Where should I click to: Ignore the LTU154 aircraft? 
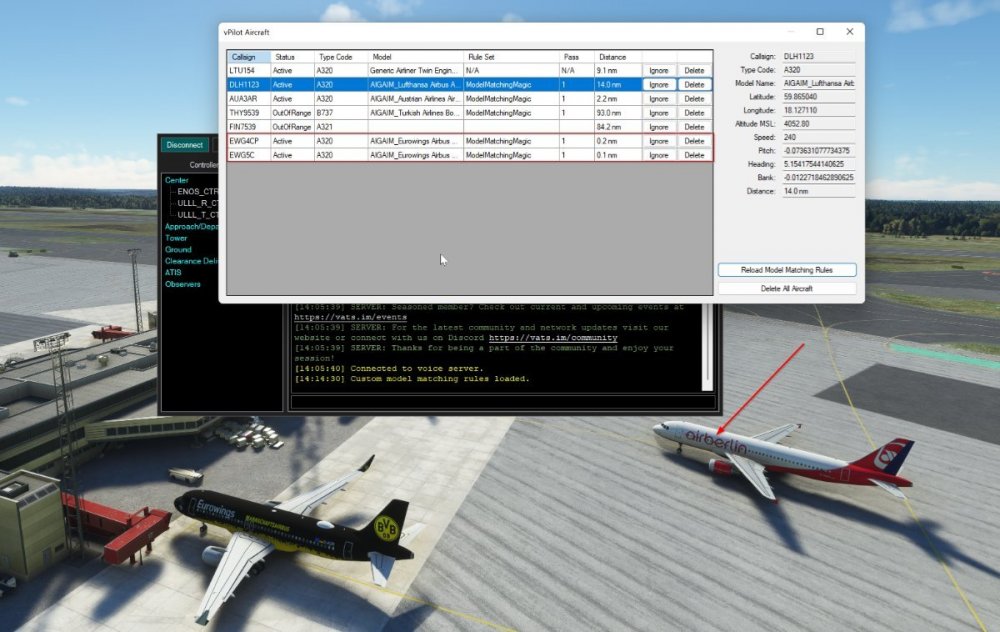point(660,70)
